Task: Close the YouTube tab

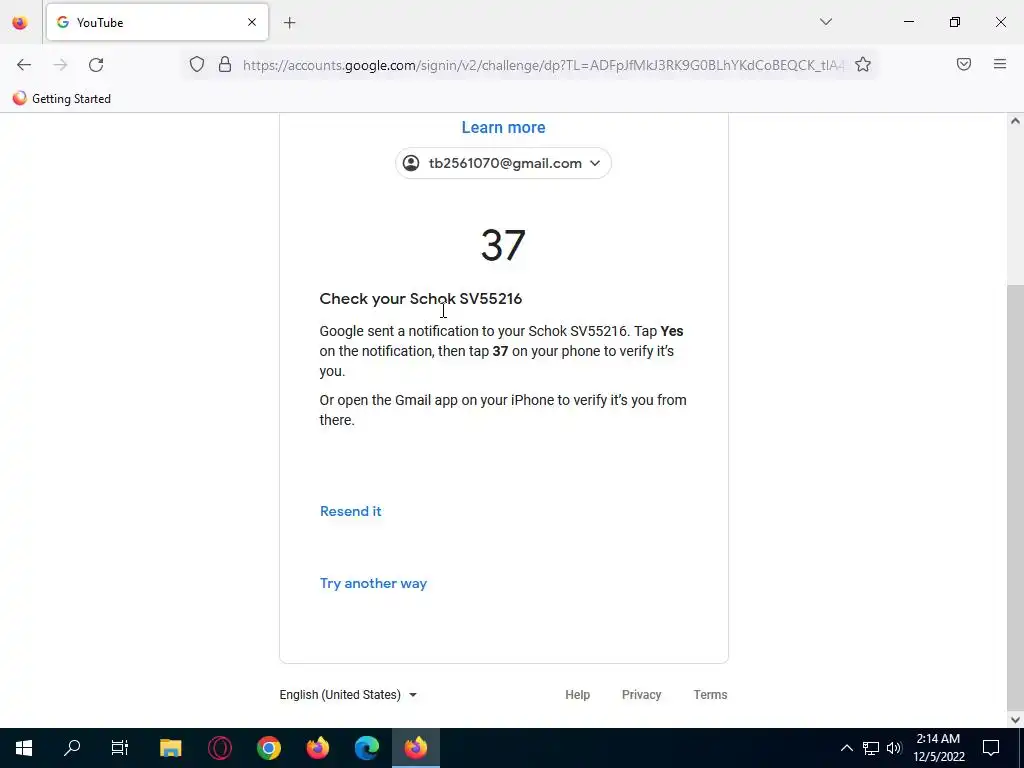Action: (251, 22)
